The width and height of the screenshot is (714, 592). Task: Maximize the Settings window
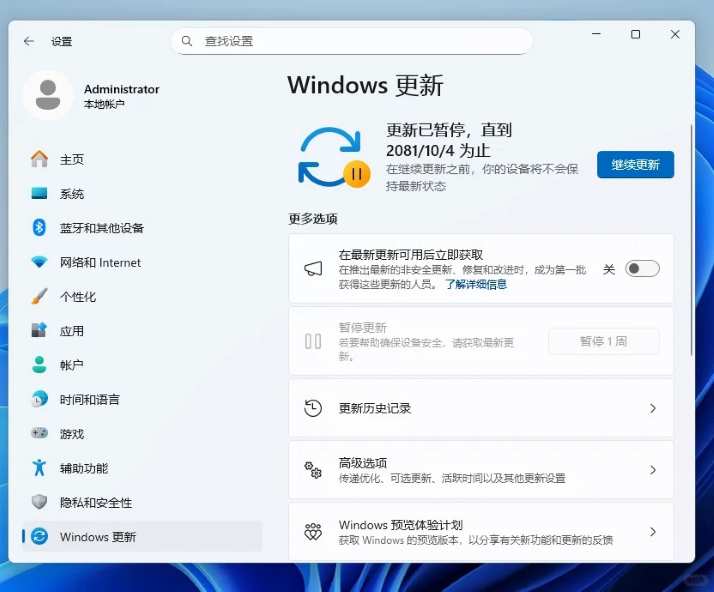pyautogui.click(x=635, y=34)
